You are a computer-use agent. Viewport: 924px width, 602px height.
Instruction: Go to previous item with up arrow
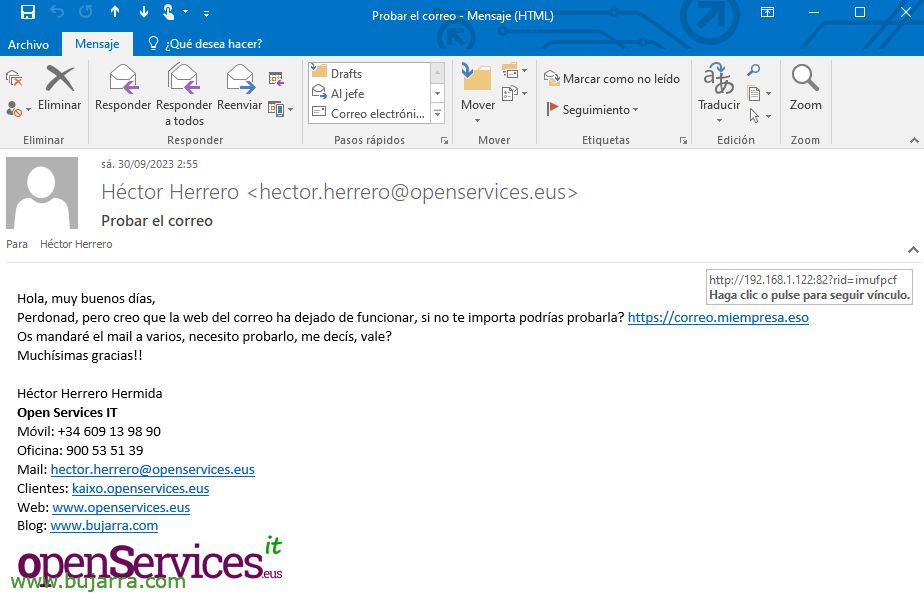[x=115, y=12]
